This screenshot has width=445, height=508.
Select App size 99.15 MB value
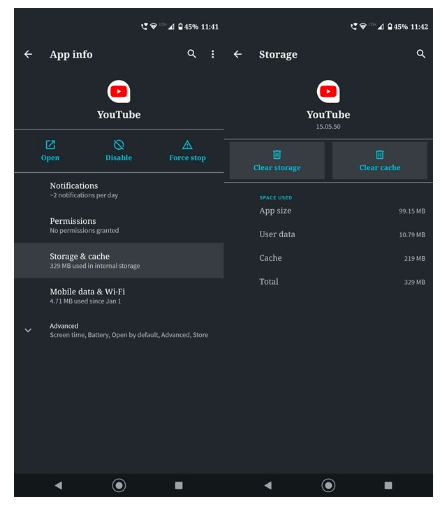[412, 211]
